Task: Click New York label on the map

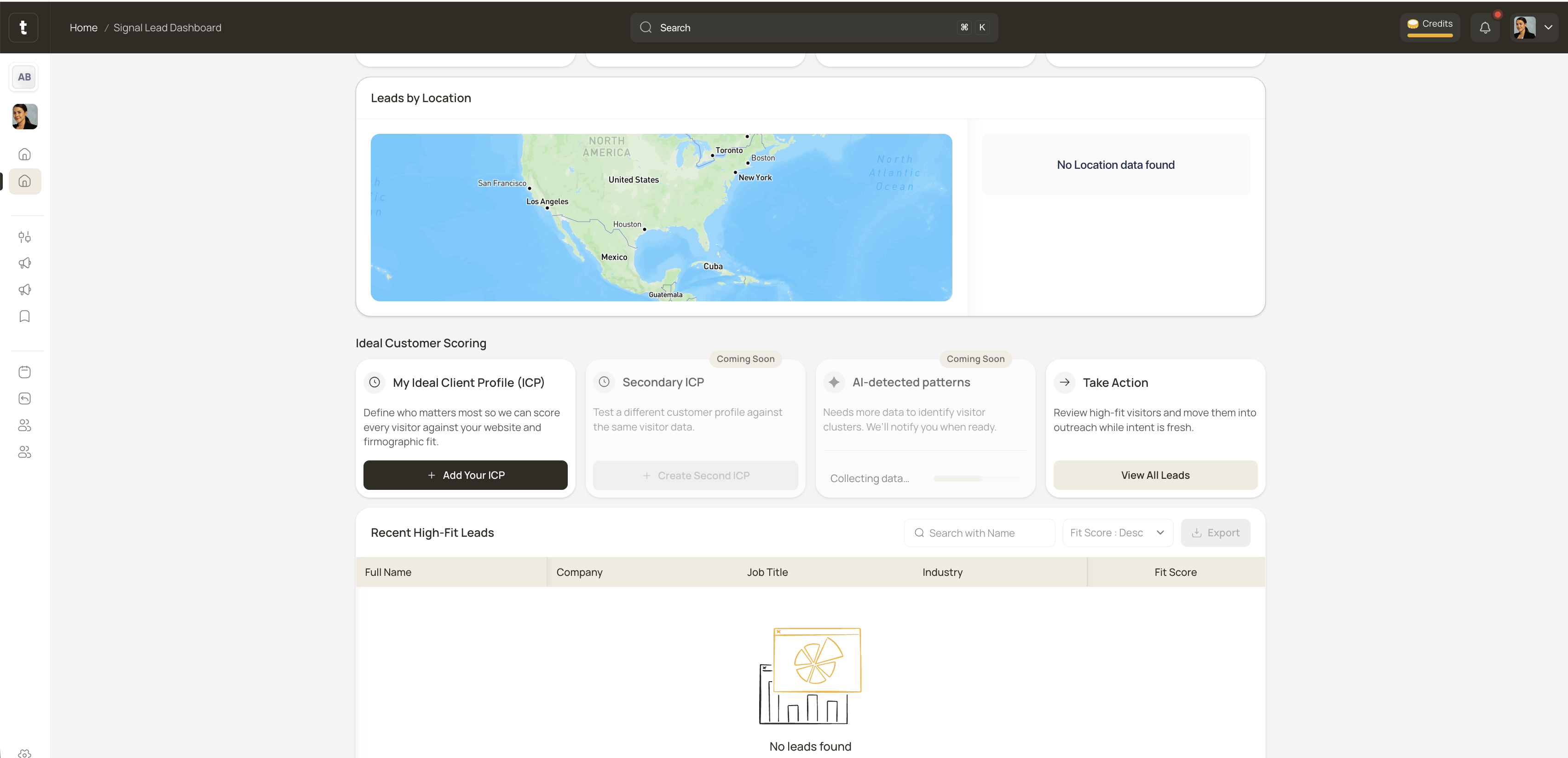Action: (755, 178)
